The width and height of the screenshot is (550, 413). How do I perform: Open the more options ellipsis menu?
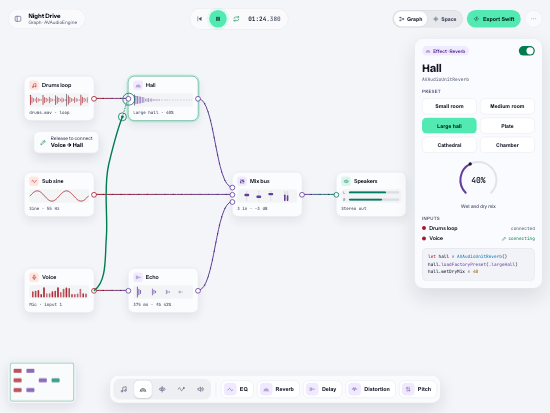click(533, 19)
